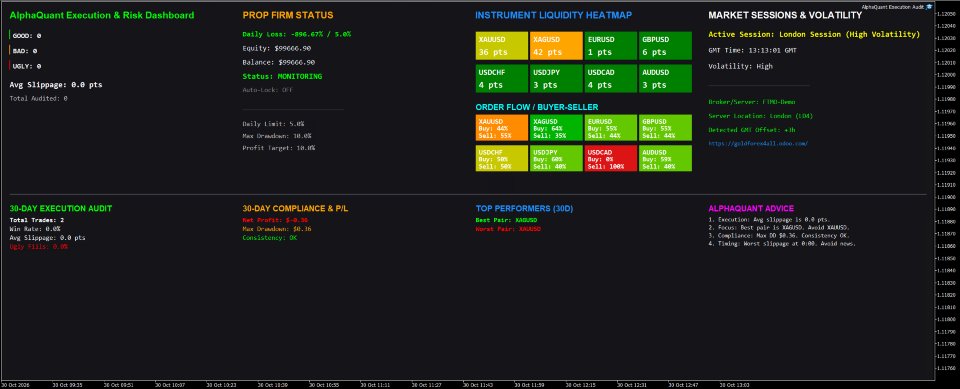
Task: Select the USDCAD 4 pts liquidity tile
Action: [610, 78]
